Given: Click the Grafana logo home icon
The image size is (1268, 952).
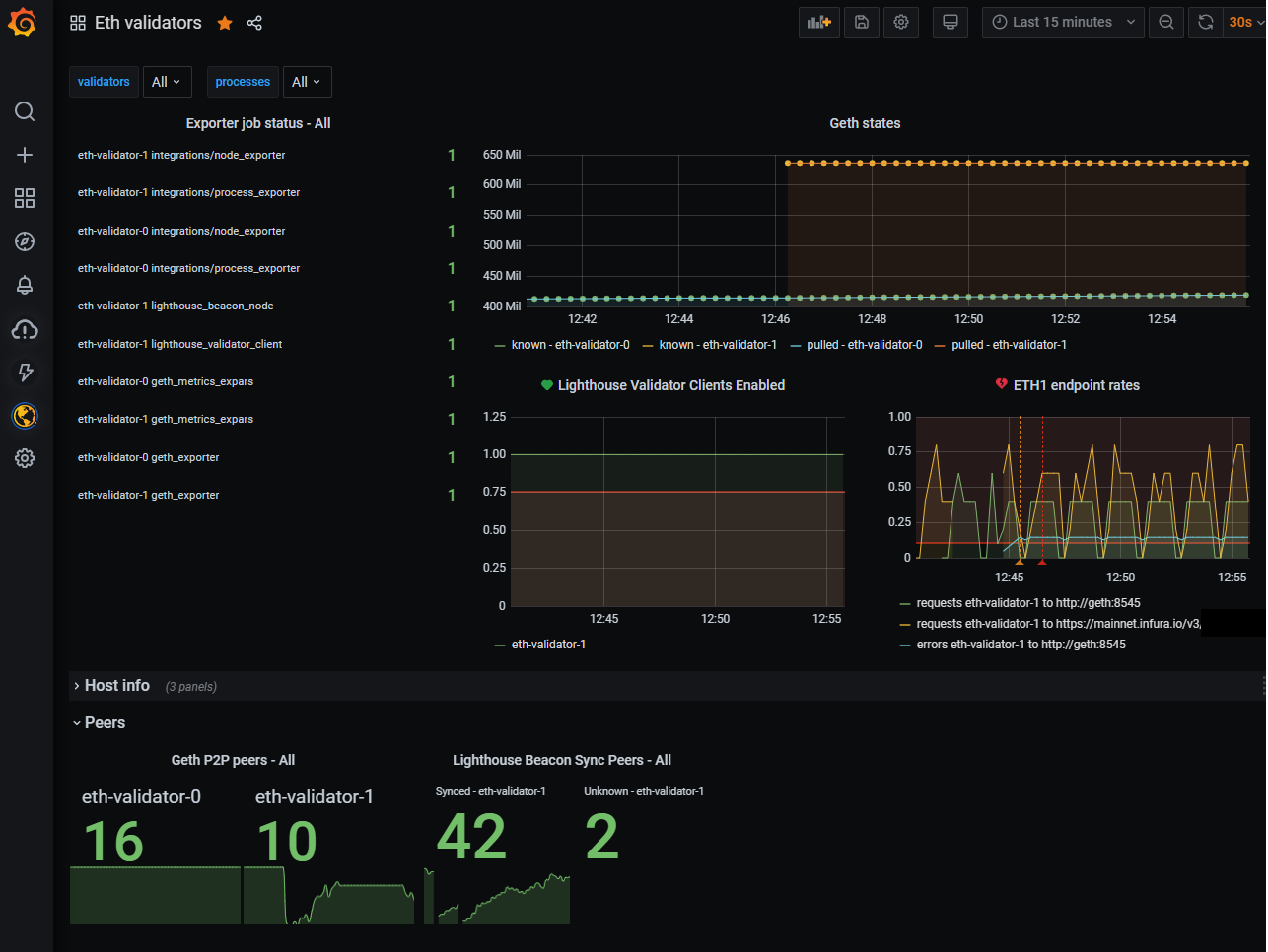Looking at the screenshot, I should coord(23,23).
